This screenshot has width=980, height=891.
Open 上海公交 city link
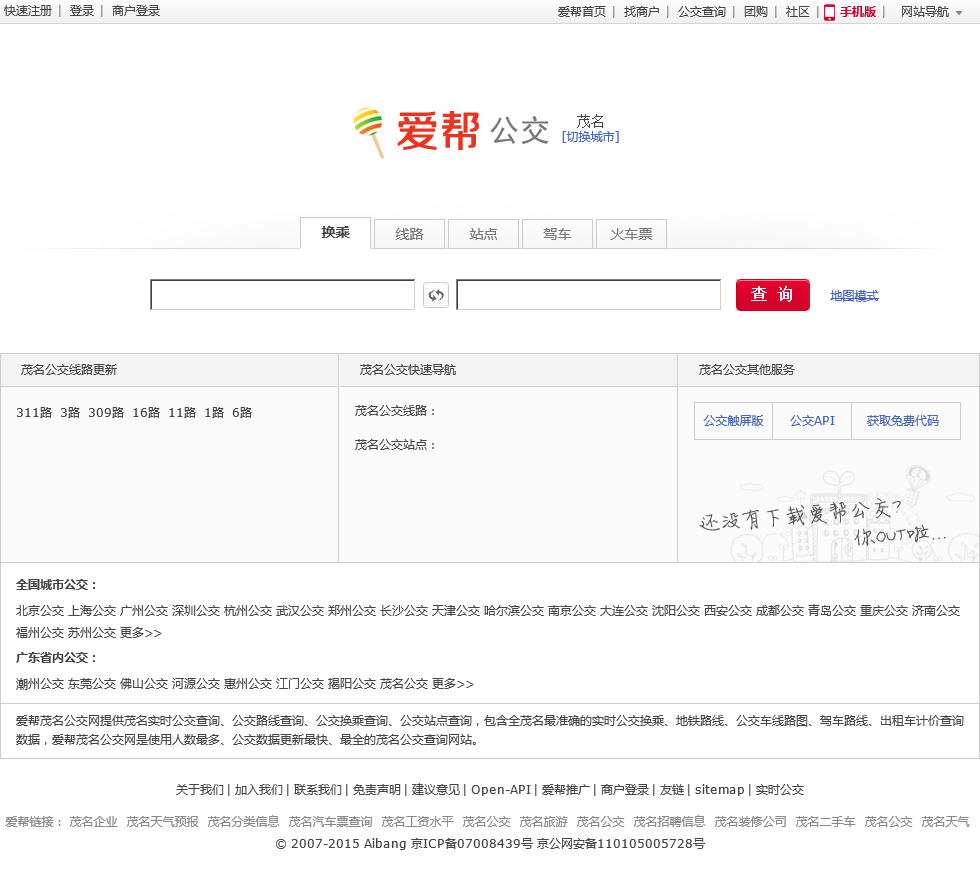click(x=92, y=610)
